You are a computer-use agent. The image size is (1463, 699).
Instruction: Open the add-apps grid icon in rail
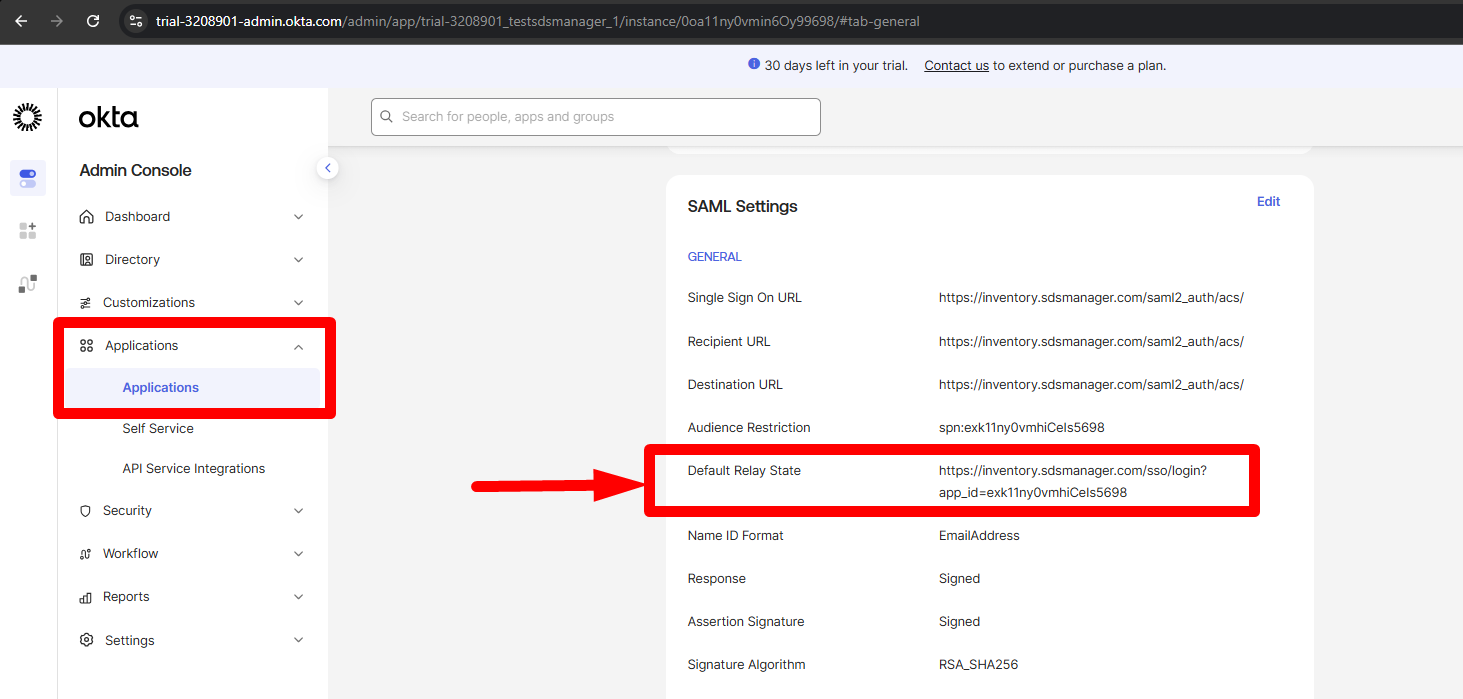click(28, 231)
